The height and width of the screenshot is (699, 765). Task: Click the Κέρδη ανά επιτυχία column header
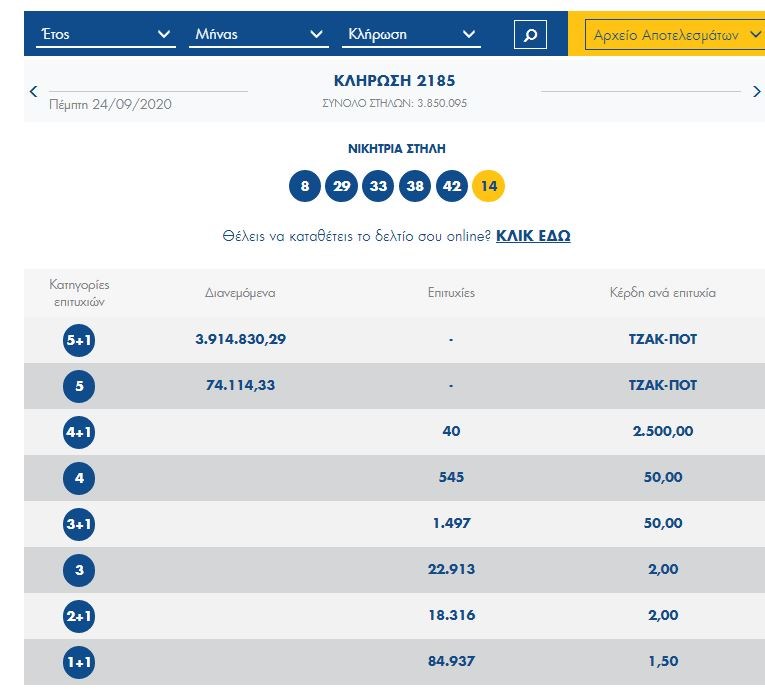[x=662, y=293]
